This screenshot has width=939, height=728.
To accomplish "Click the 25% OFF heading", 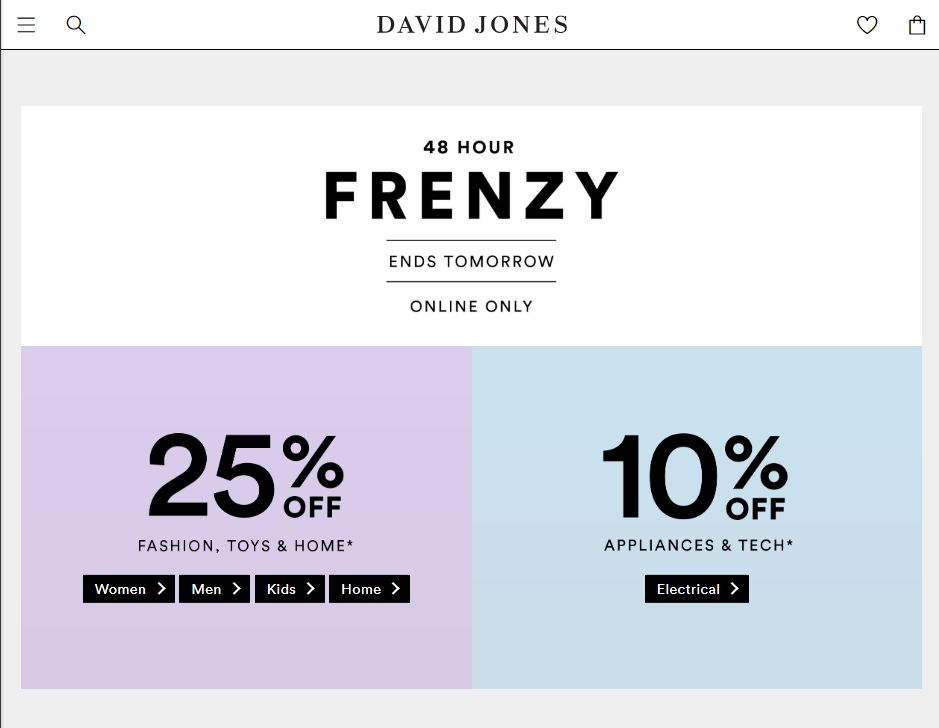I will point(246,477).
